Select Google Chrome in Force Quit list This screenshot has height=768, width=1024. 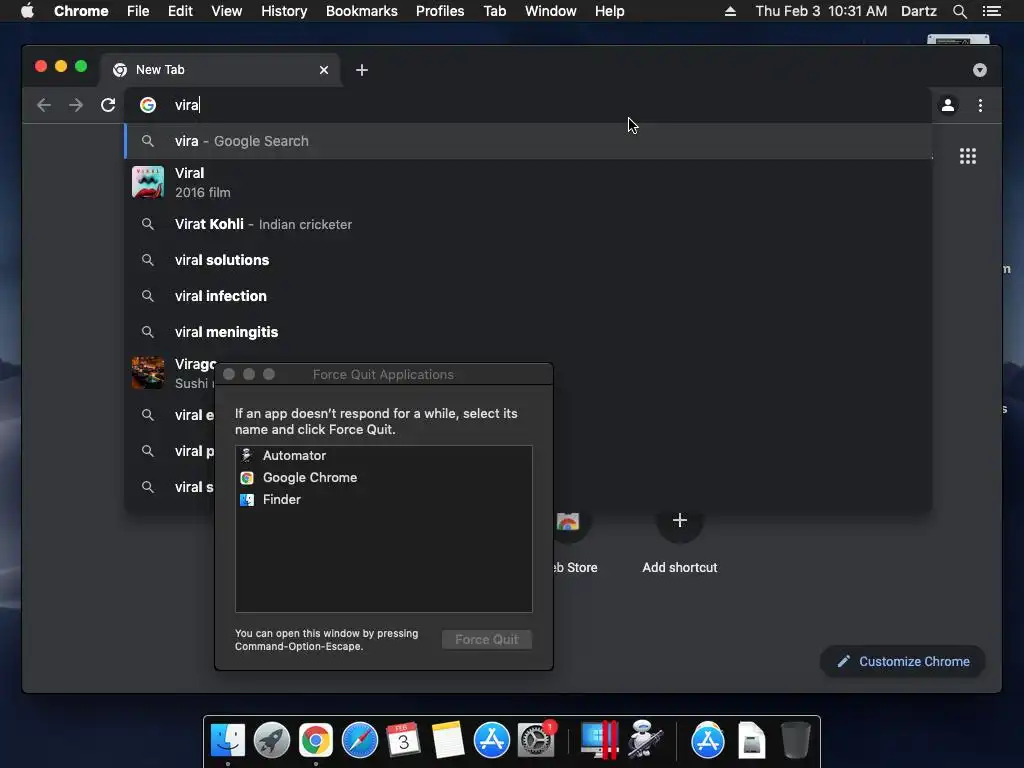(x=383, y=478)
